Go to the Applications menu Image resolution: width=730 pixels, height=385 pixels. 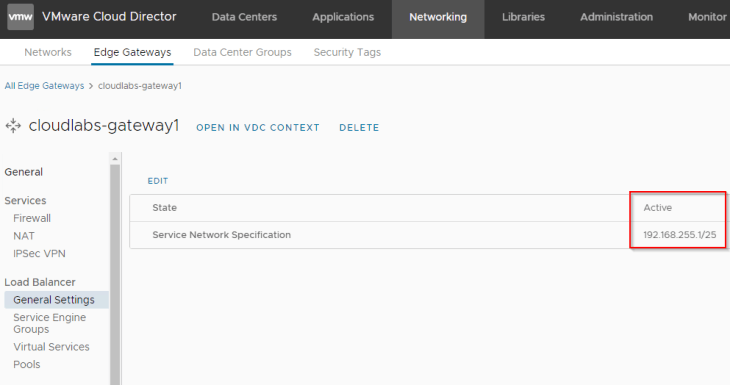343,17
